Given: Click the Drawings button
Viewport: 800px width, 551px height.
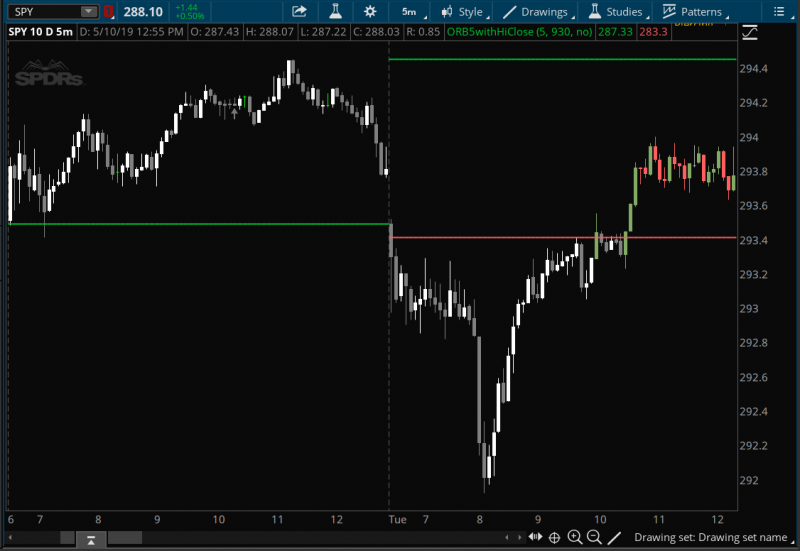Looking at the screenshot, I should coord(537,12).
